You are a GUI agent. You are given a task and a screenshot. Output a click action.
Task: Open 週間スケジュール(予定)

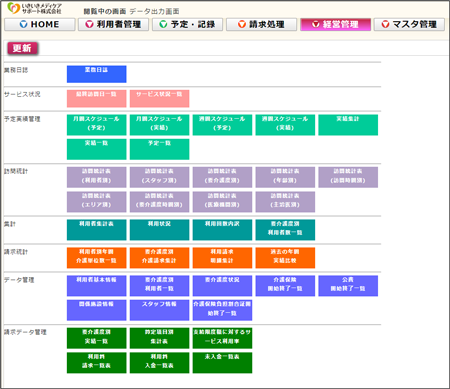click(222, 125)
